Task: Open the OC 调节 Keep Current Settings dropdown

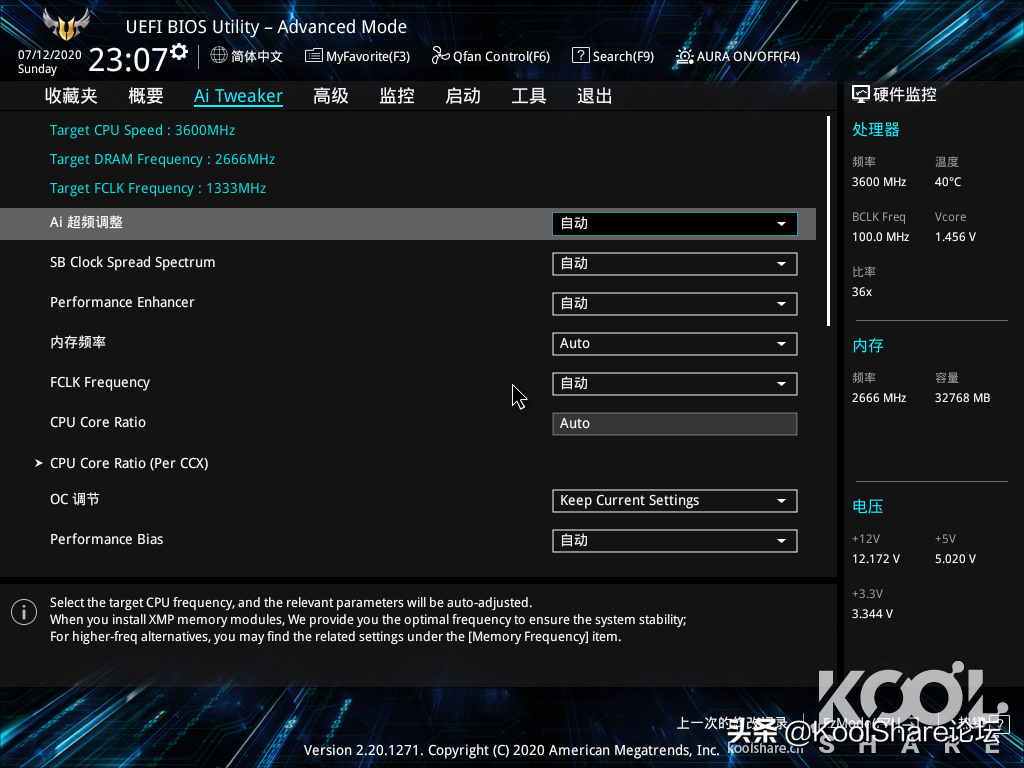Action: 675,501
